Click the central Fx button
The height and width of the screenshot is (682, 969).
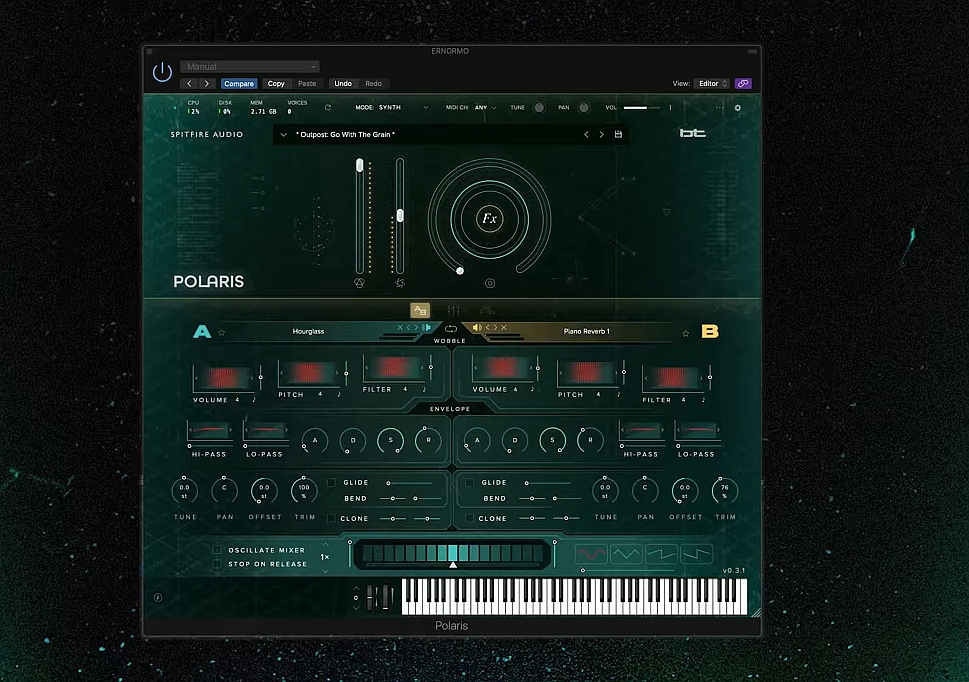click(489, 219)
